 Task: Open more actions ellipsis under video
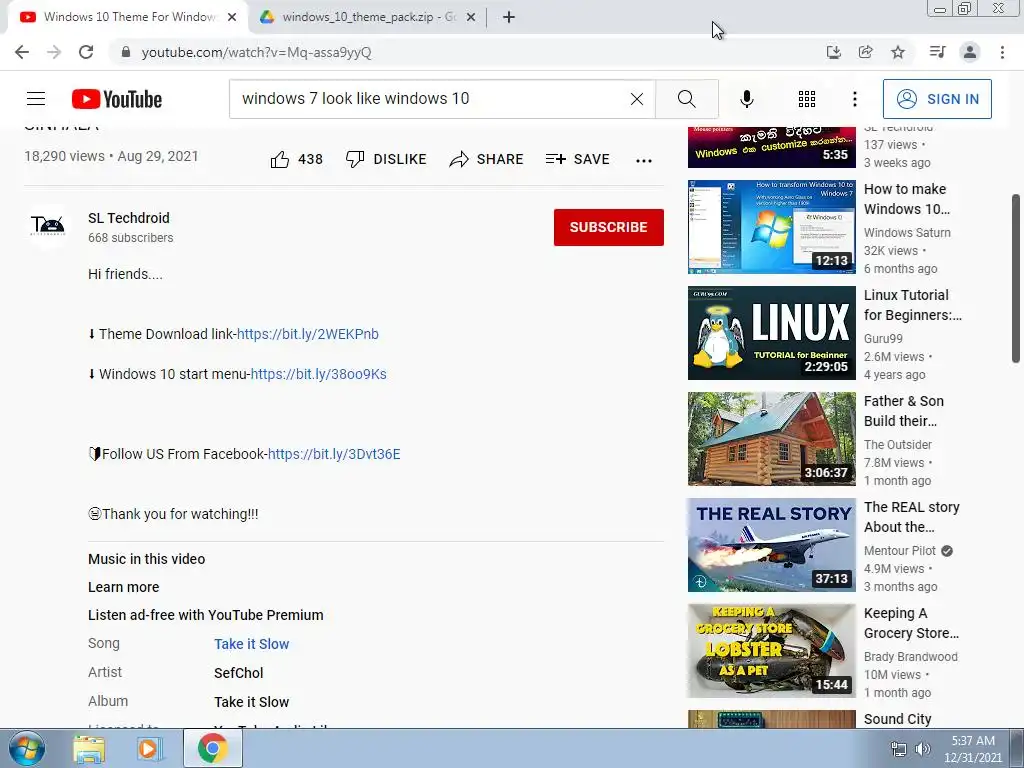644,161
